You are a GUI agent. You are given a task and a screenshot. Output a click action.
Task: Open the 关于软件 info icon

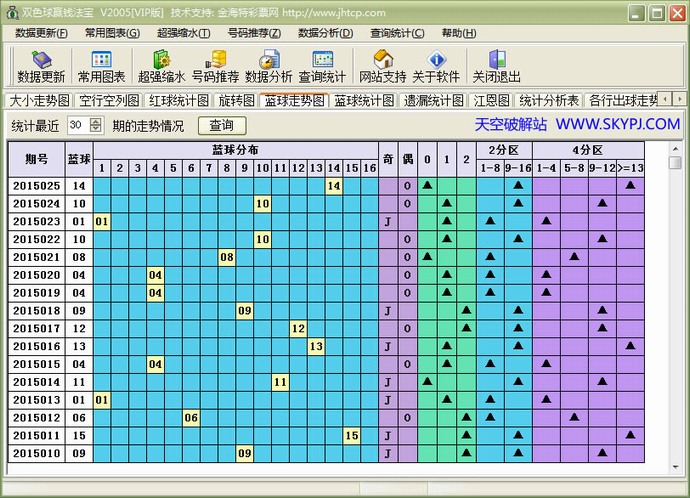click(436, 66)
